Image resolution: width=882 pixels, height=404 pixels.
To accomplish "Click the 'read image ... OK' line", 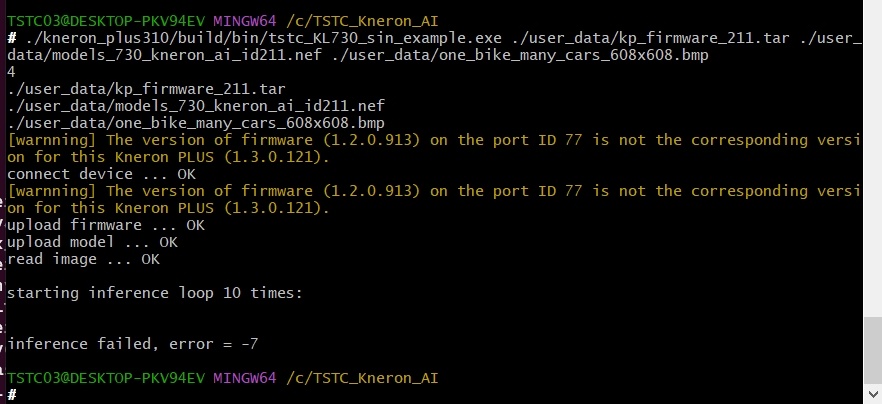I will click(83, 259).
